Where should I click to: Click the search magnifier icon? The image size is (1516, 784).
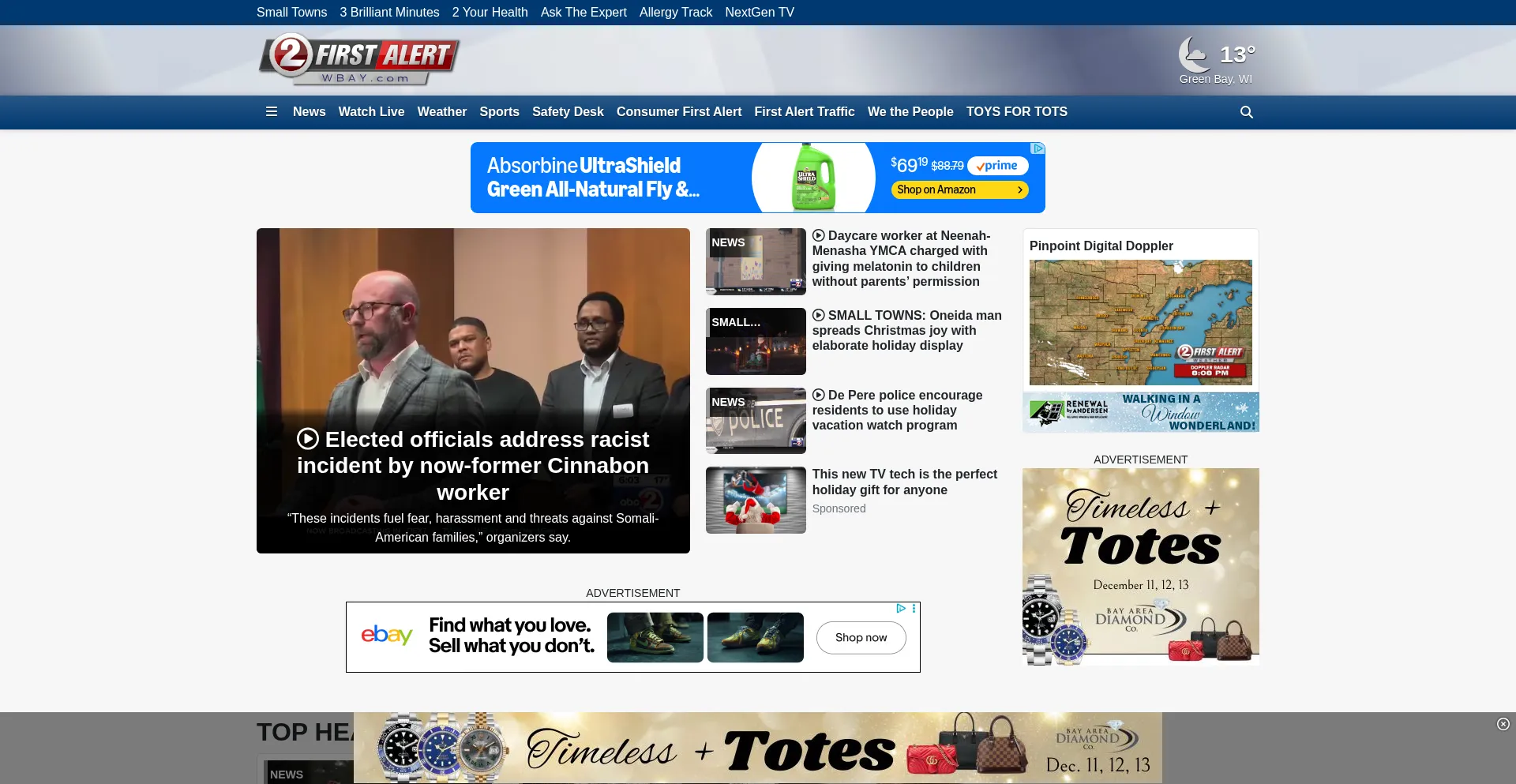1246,112
